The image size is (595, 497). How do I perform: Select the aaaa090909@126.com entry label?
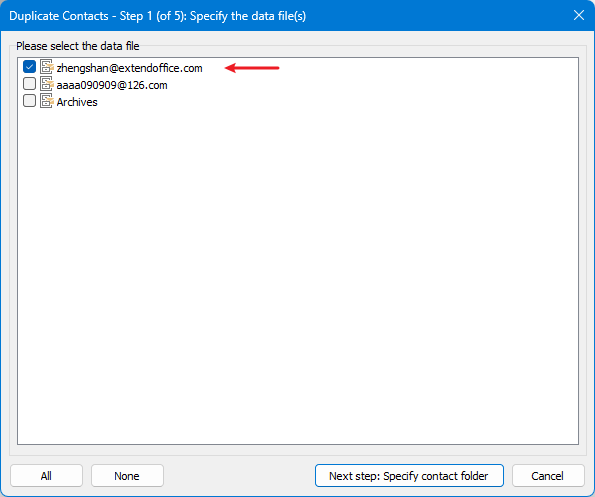point(112,85)
